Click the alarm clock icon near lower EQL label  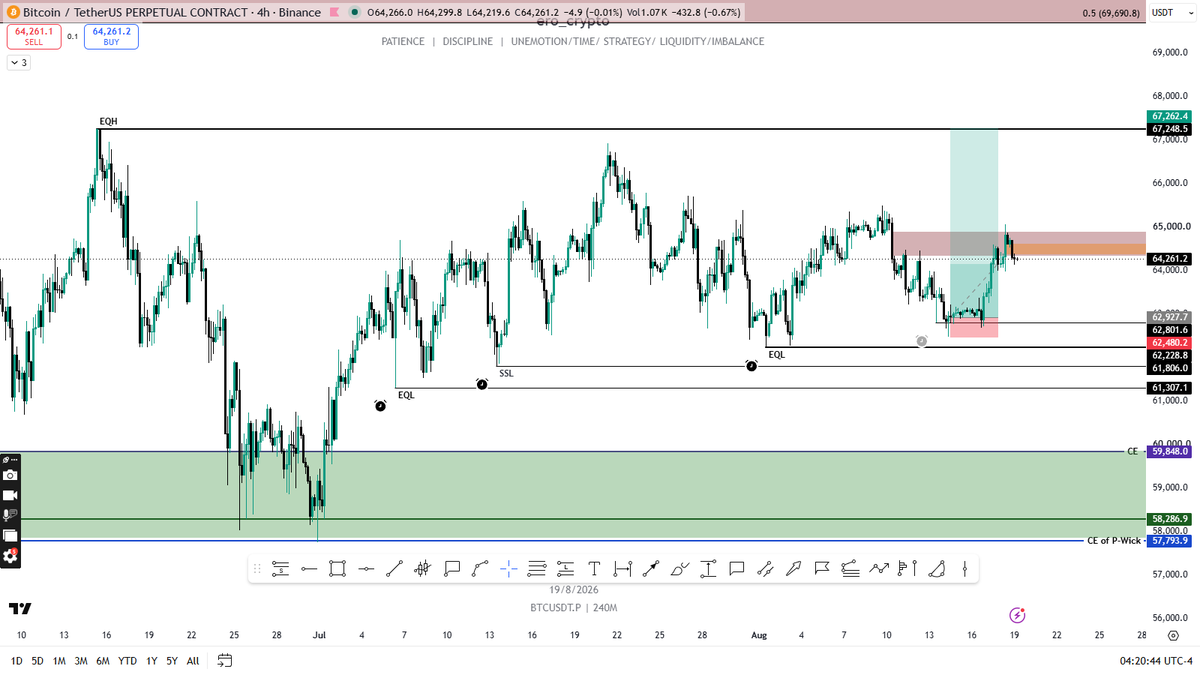tap(380, 405)
